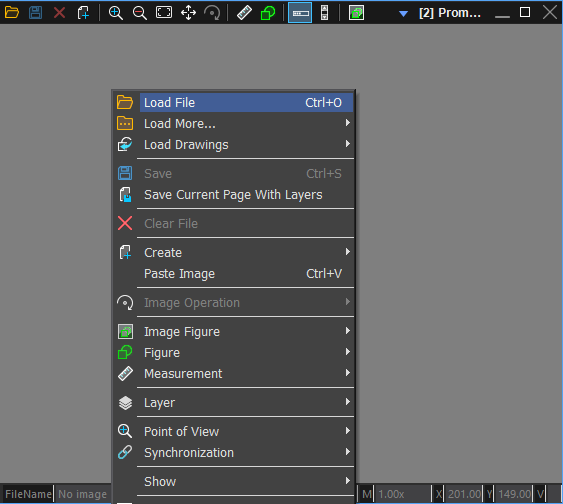Click the ruler measurement toolbar icon
This screenshot has width=563, height=504.
[244, 13]
